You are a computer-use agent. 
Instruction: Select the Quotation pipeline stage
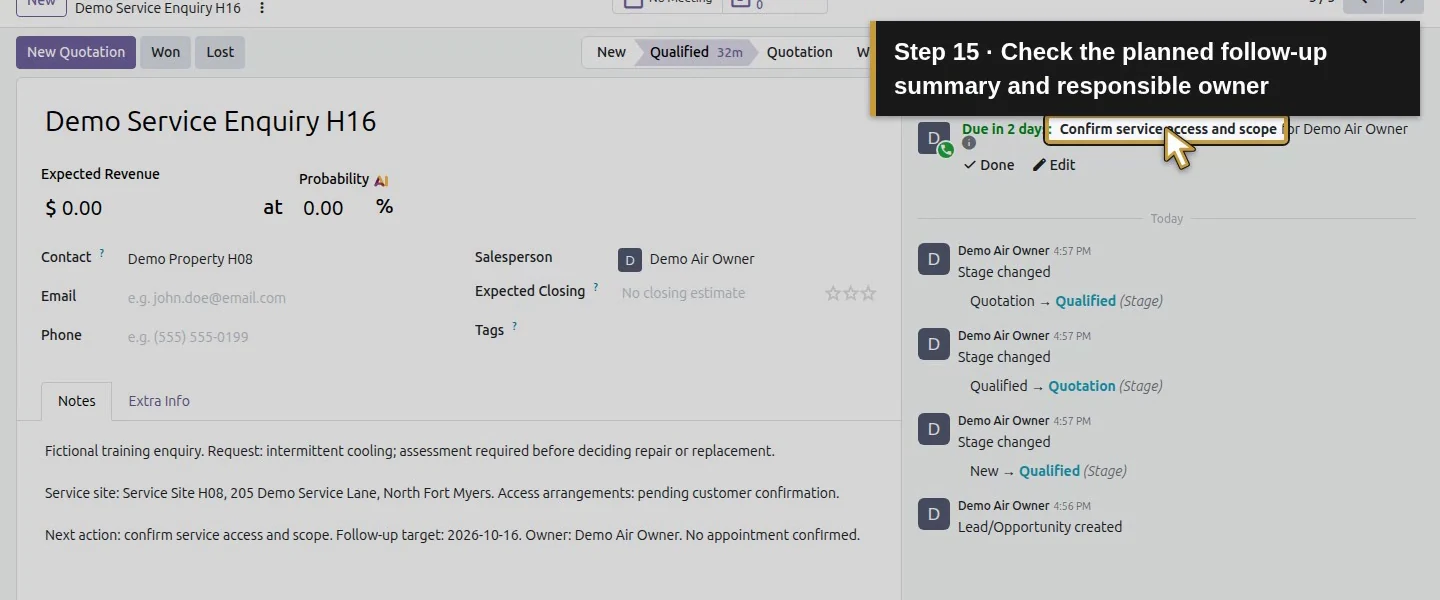[799, 52]
